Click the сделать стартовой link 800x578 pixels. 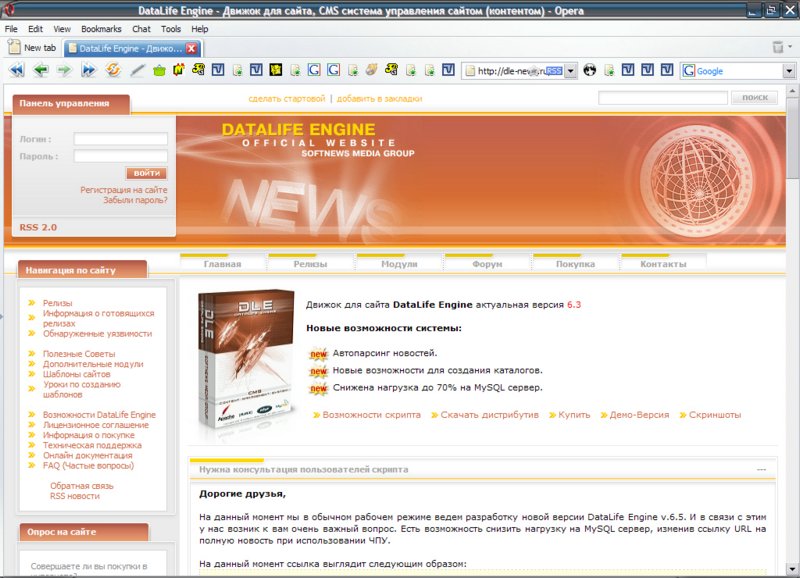click(287, 98)
